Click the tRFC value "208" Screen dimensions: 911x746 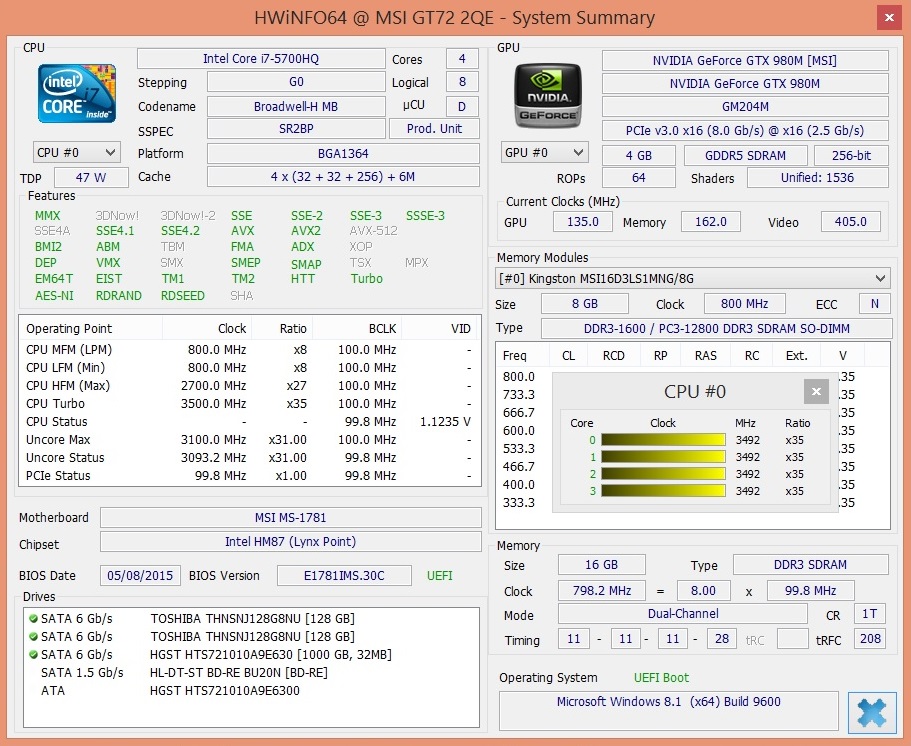pos(870,639)
